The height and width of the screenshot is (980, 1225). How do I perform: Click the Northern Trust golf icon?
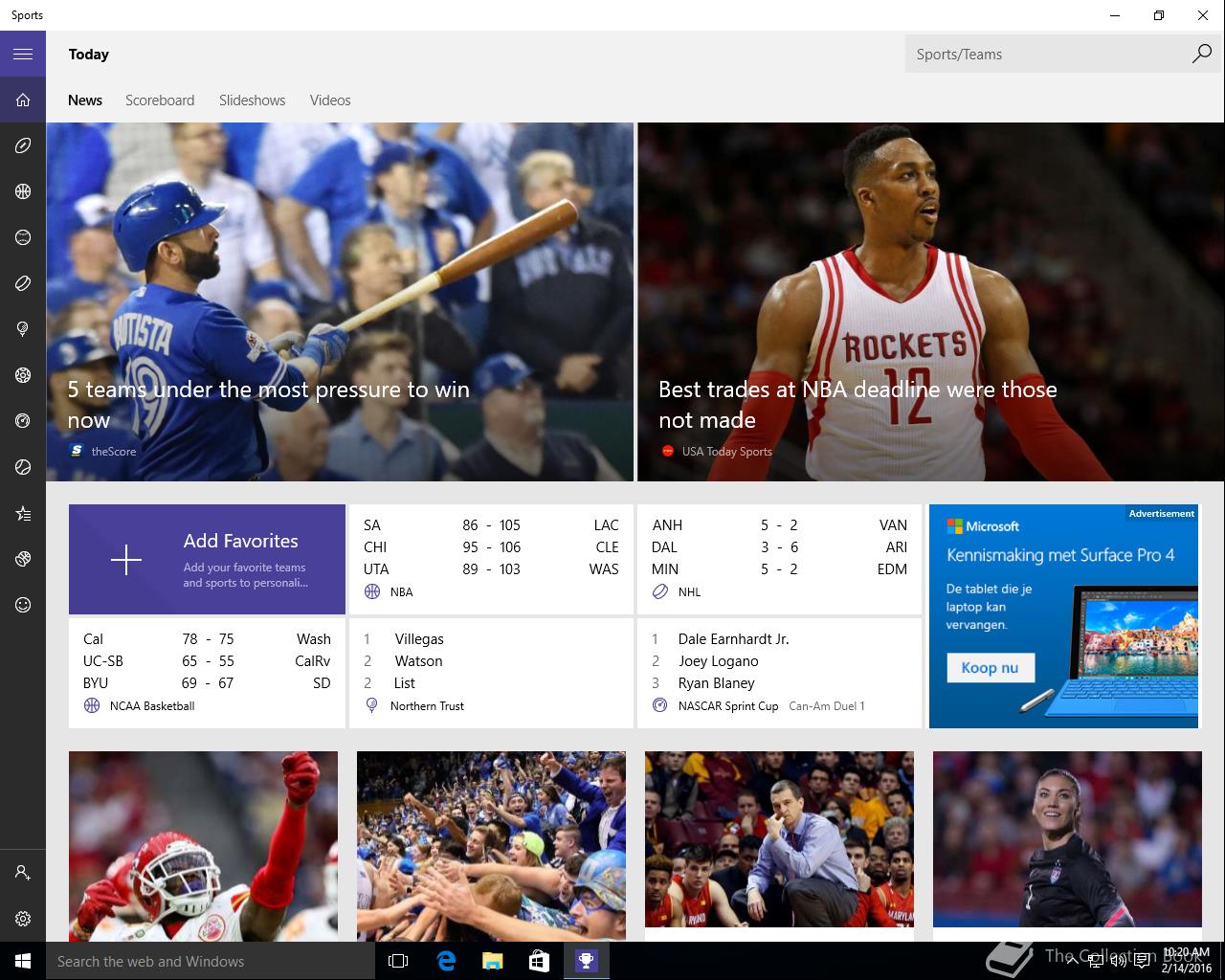(x=372, y=706)
